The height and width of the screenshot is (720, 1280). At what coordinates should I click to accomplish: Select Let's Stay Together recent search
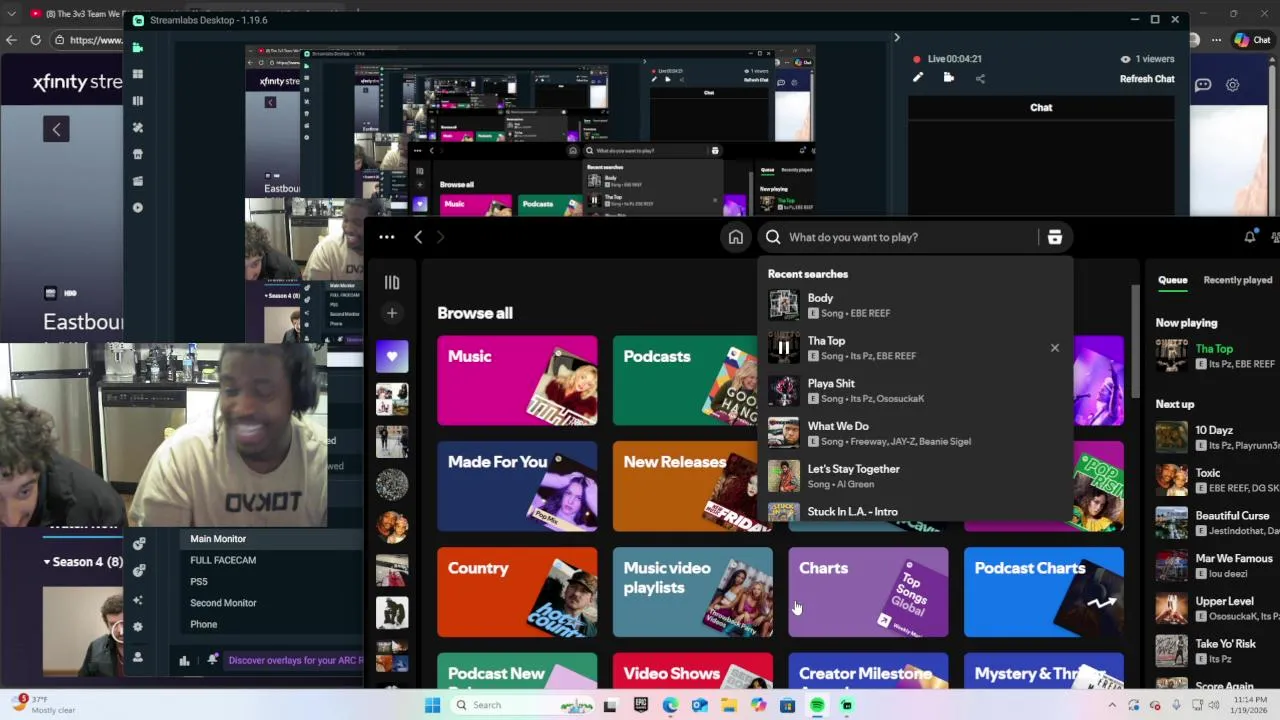(x=915, y=476)
